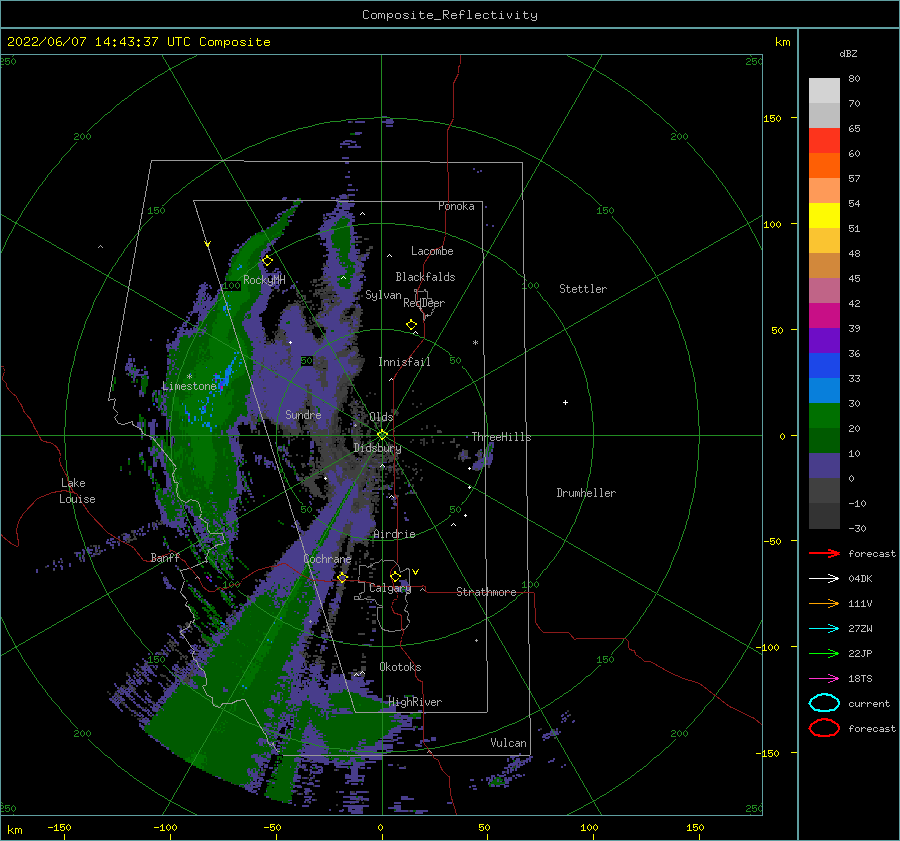
Task: Click the Olds label near radar center
Action: click(x=381, y=417)
